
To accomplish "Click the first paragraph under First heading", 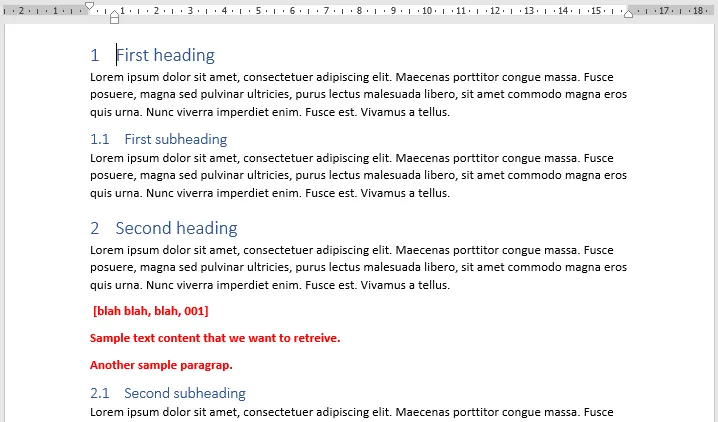I will [359, 94].
